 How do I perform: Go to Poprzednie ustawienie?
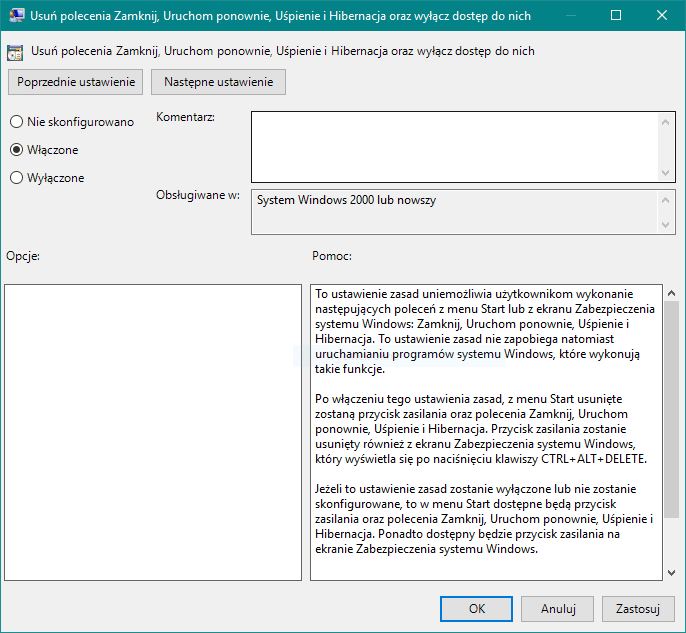coord(75,82)
